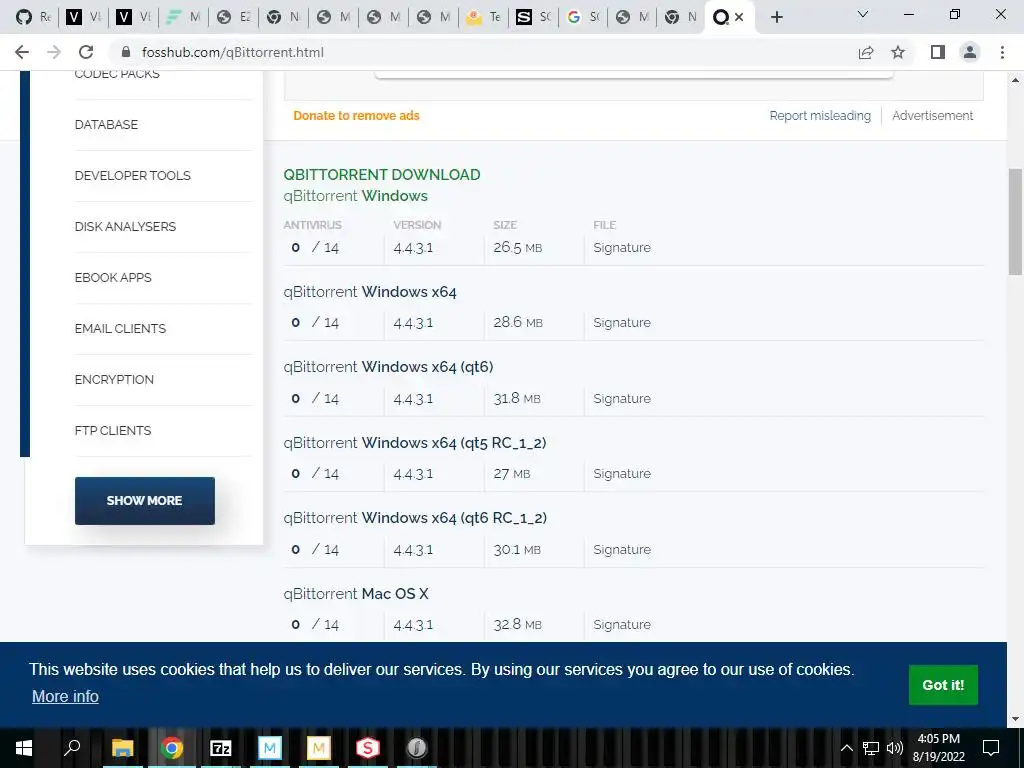
Task: Open Signature for the 30.1 MB file
Action: (622, 549)
